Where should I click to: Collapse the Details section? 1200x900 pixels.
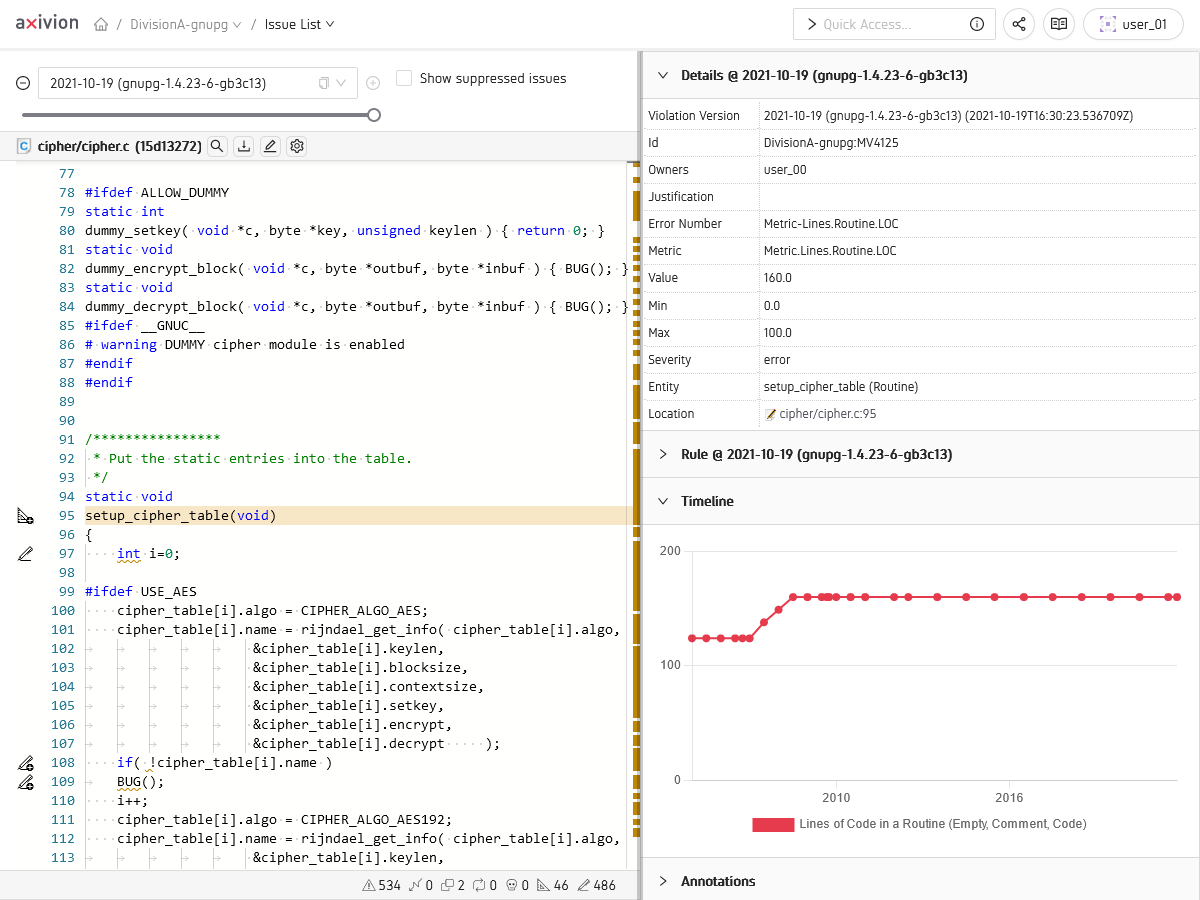pos(662,75)
